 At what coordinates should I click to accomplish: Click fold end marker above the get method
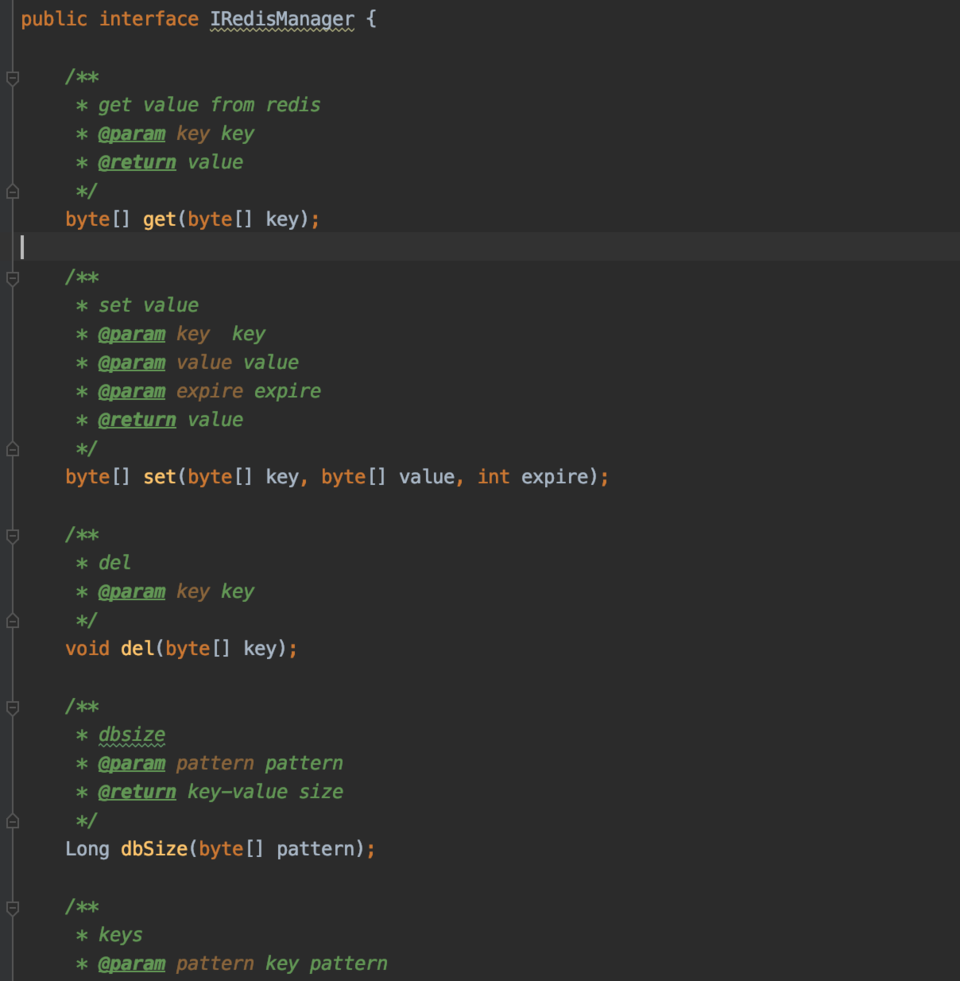12,191
